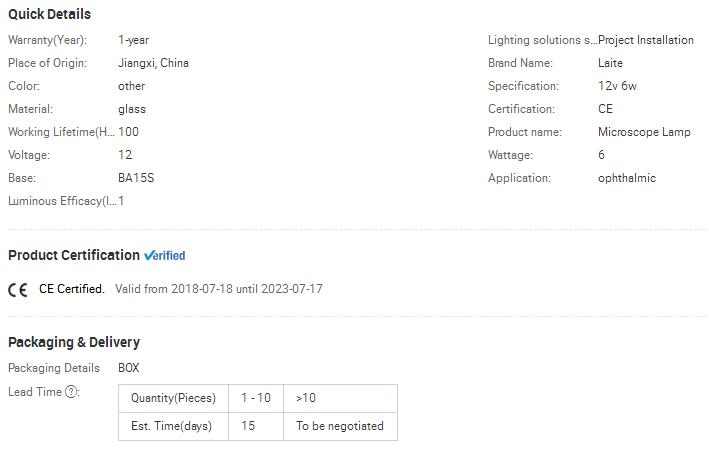Click the Lead Time help question-mark icon
Image resolution: width=709 pixels, height=452 pixels.
72,392
